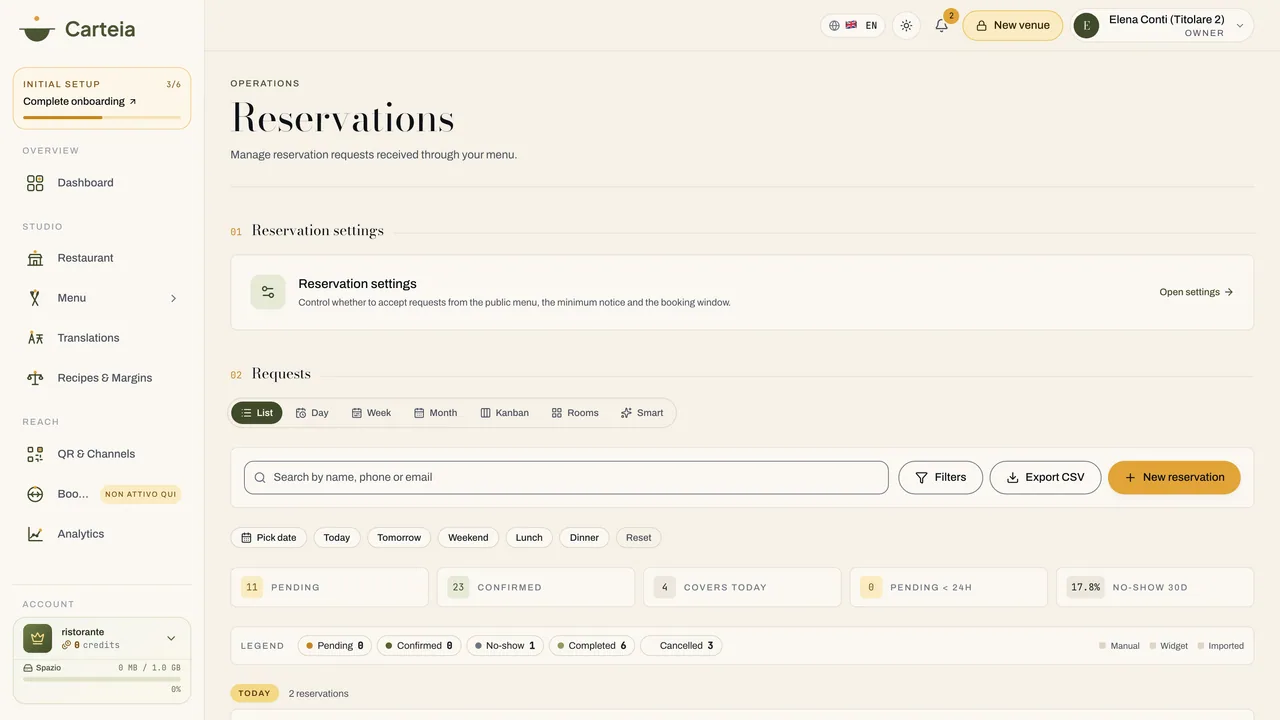The height and width of the screenshot is (720, 1280).
Task: Switch to the Kanban view tab
Action: coord(505,413)
